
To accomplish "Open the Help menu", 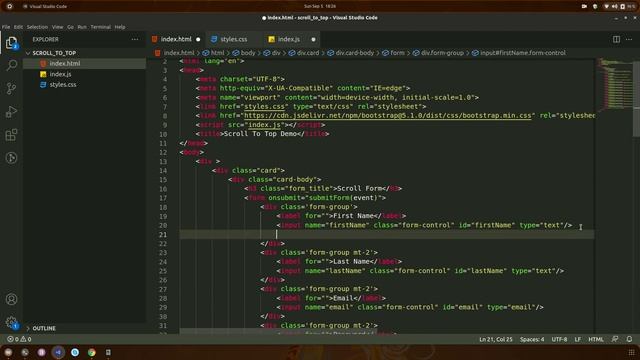I will pos(120,27).
